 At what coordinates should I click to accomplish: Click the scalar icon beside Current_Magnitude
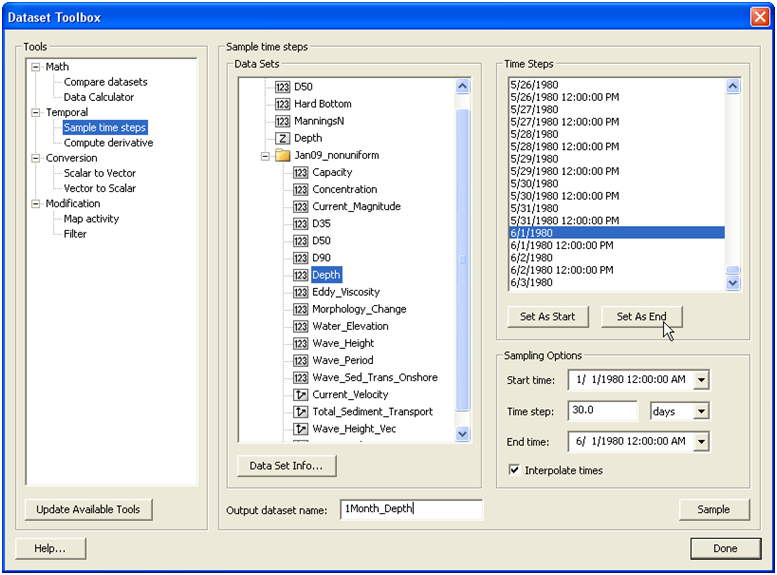(300, 207)
